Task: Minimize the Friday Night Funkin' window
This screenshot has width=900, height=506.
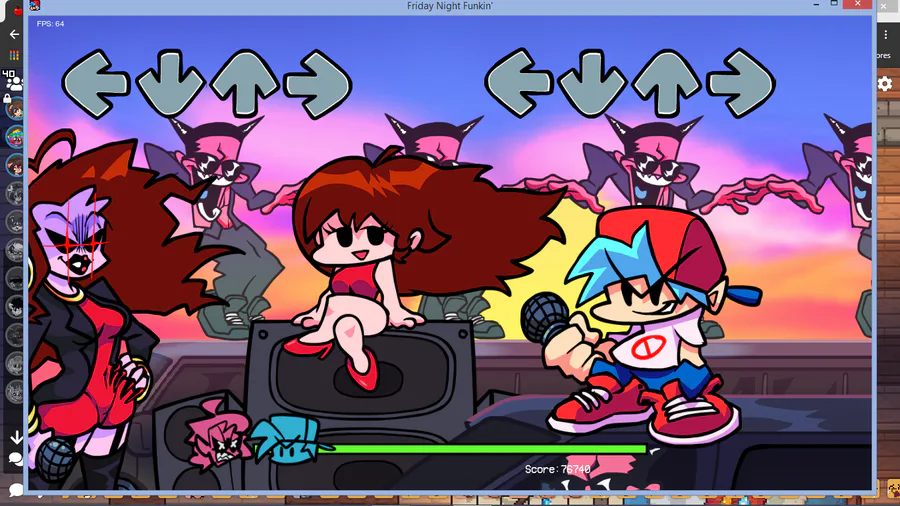Action: [x=816, y=5]
